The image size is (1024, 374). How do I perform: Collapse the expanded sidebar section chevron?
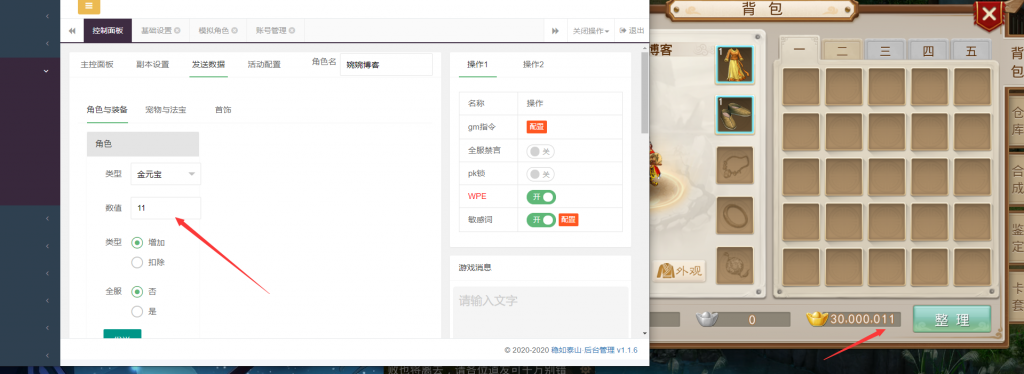pyautogui.click(x=46, y=70)
